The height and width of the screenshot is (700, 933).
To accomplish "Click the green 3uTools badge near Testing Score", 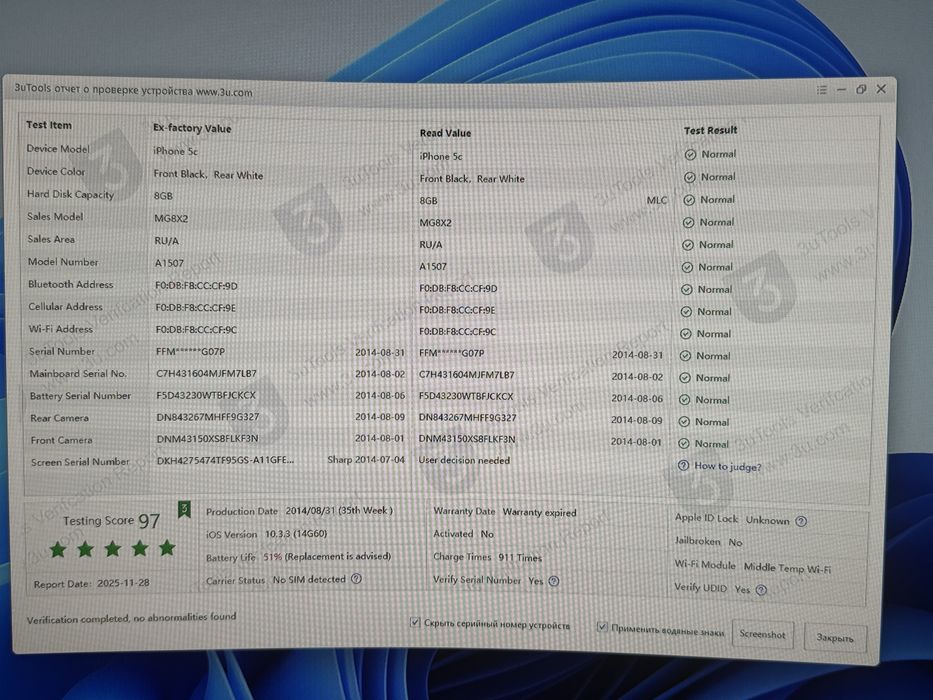I will (x=184, y=510).
